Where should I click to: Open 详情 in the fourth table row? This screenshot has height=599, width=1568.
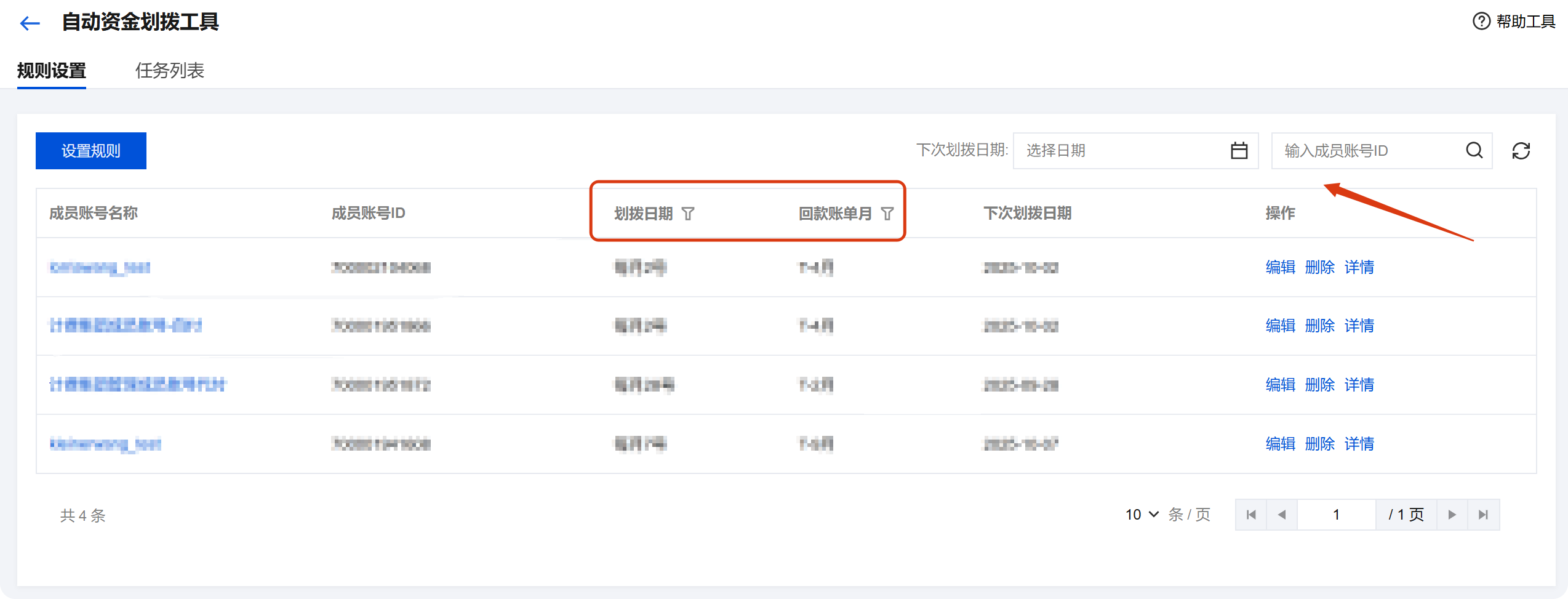(1359, 444)
